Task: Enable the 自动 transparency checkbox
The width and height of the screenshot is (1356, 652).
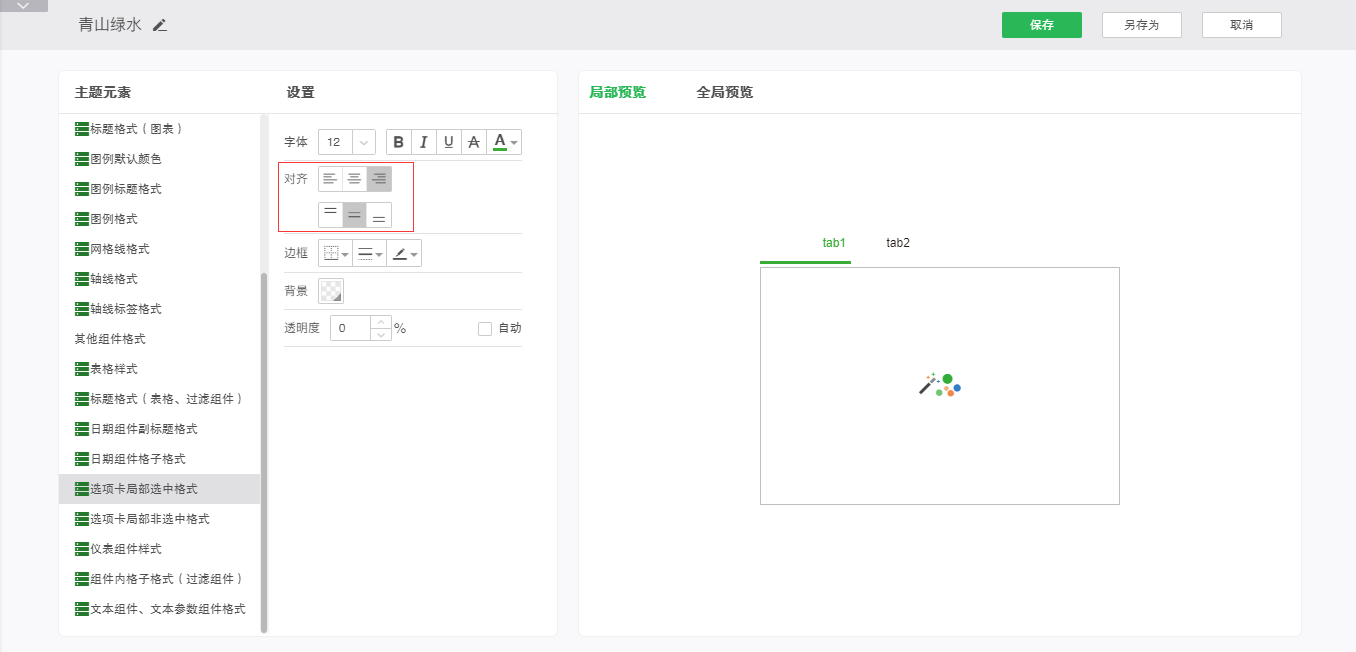Action: click(485, 328)
